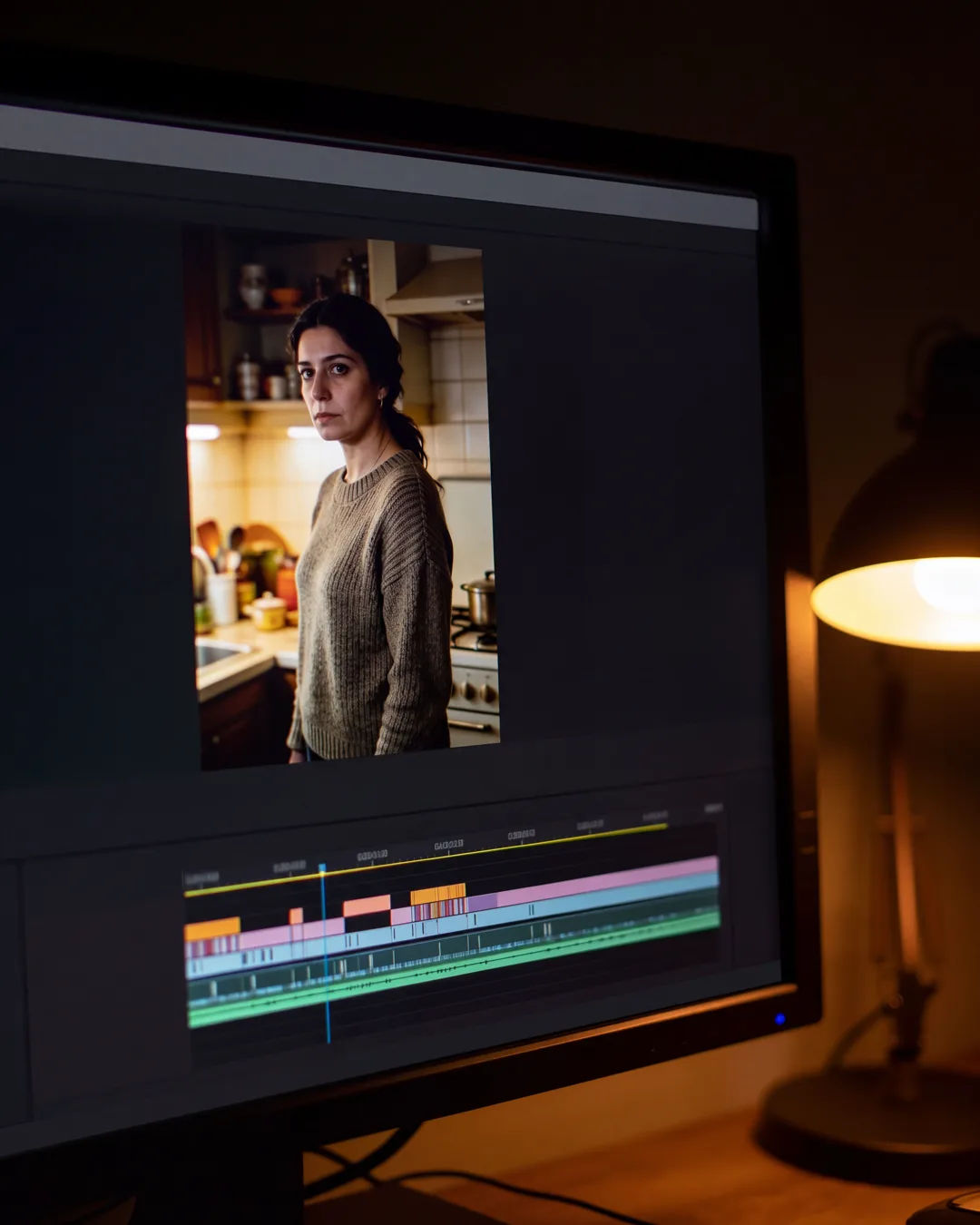Select the long pink clip on the right side
The image size is (980, 1225).
coord(608,883)
